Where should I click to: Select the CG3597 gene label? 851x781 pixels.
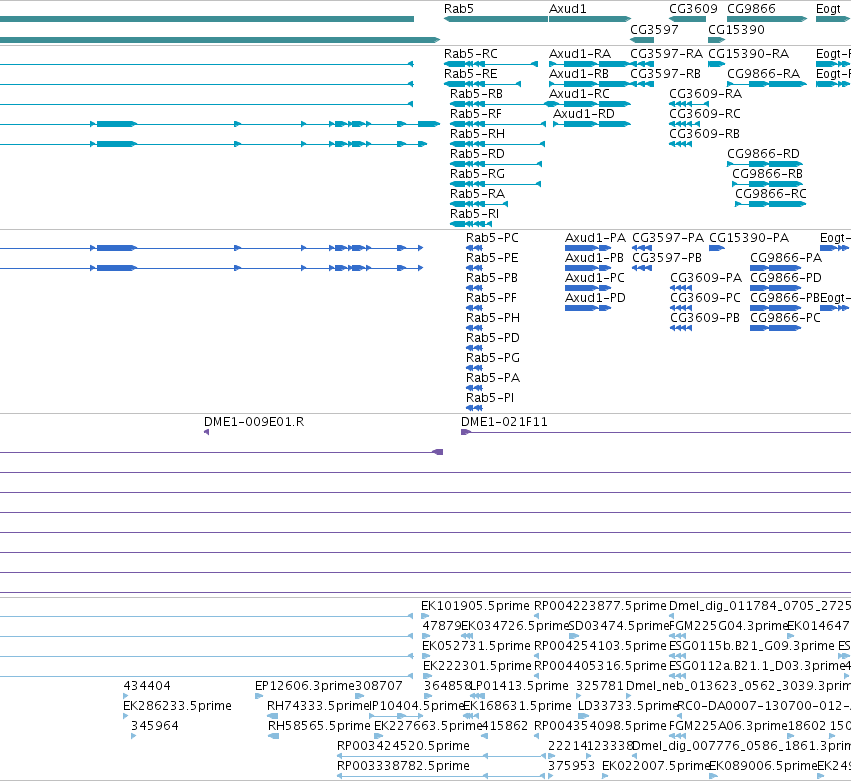pyautogui.click(x=654, y=29)
